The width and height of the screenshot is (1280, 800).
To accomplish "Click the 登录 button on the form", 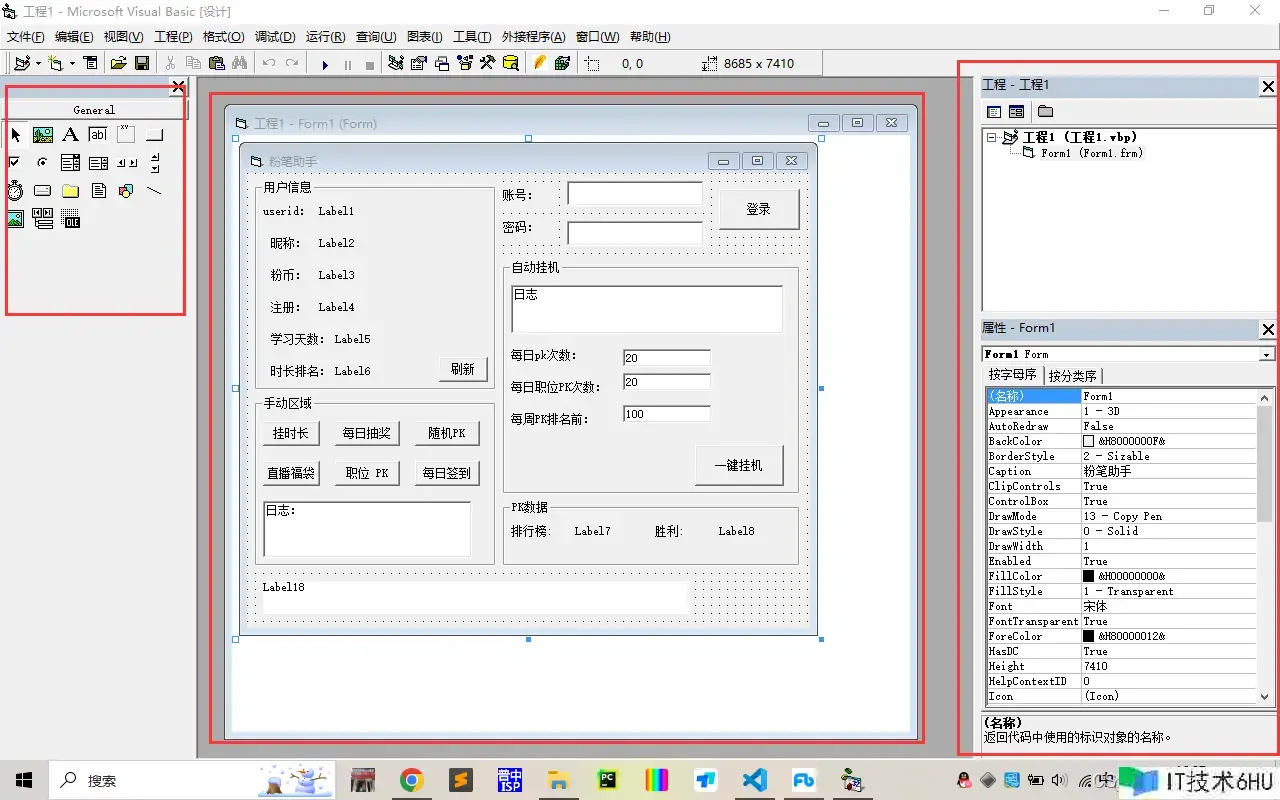I will [x=759, y=209].
